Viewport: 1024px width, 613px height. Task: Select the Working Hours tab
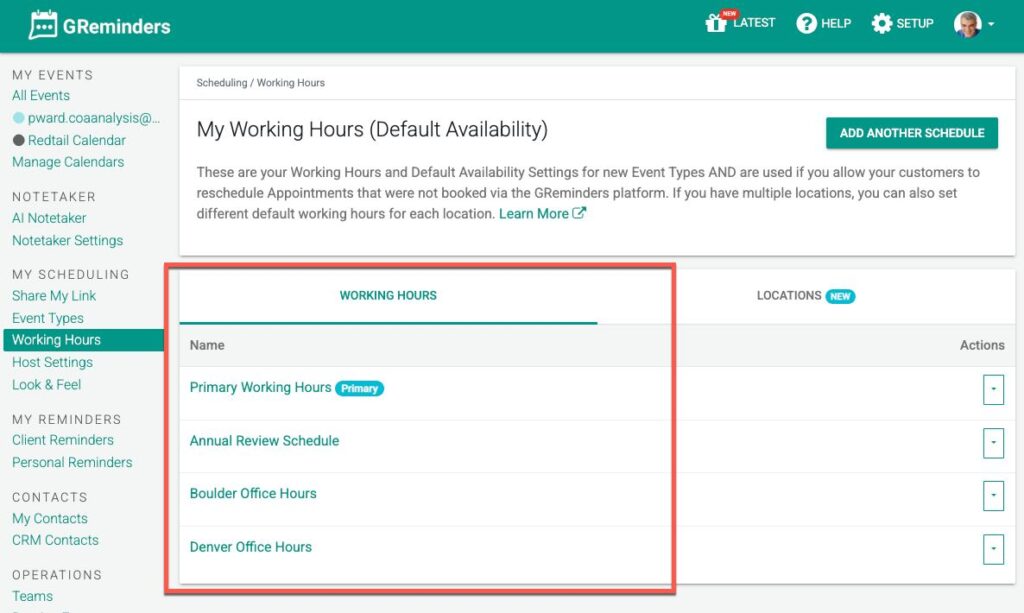388,296
